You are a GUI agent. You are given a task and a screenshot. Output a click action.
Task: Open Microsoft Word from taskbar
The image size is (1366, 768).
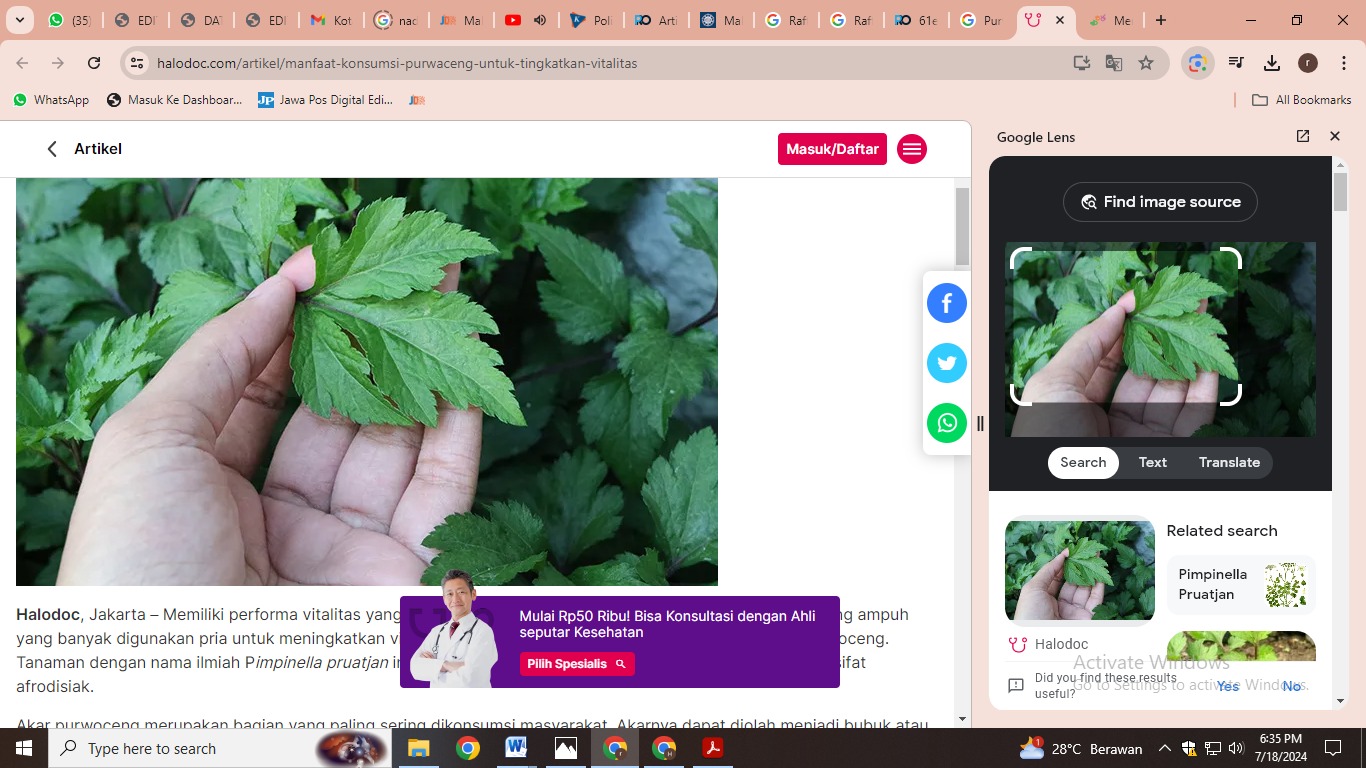coord(516,748)
